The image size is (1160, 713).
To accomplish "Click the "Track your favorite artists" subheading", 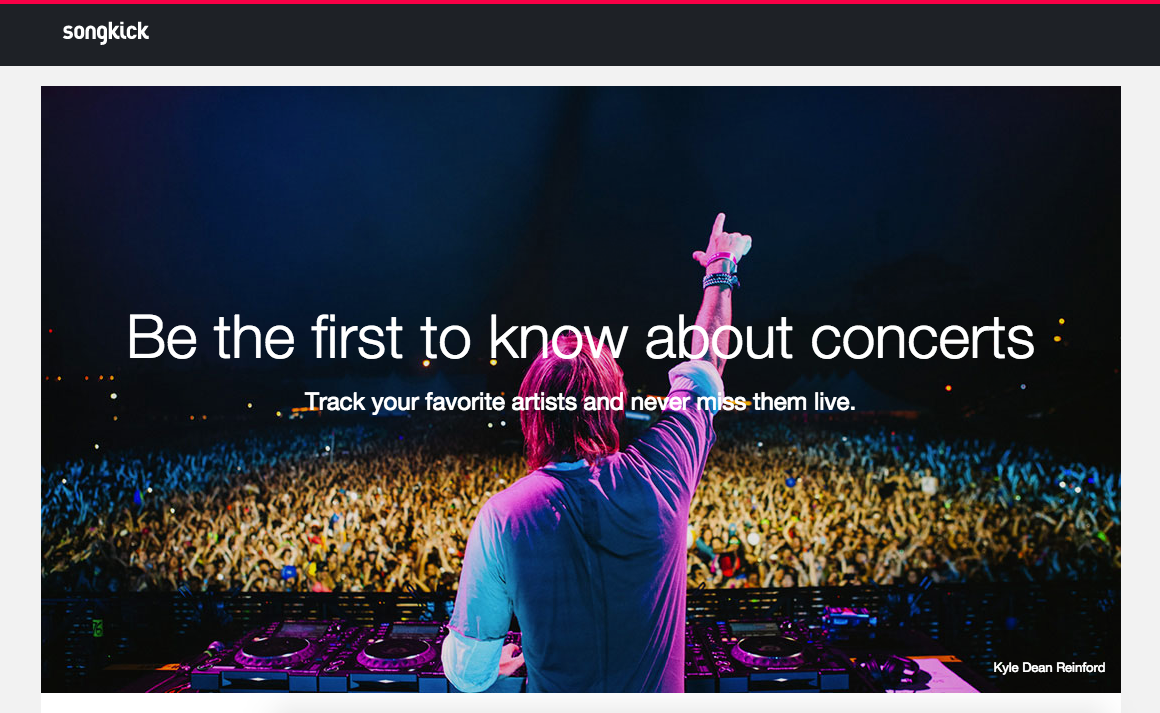I will tap(580, 403).
